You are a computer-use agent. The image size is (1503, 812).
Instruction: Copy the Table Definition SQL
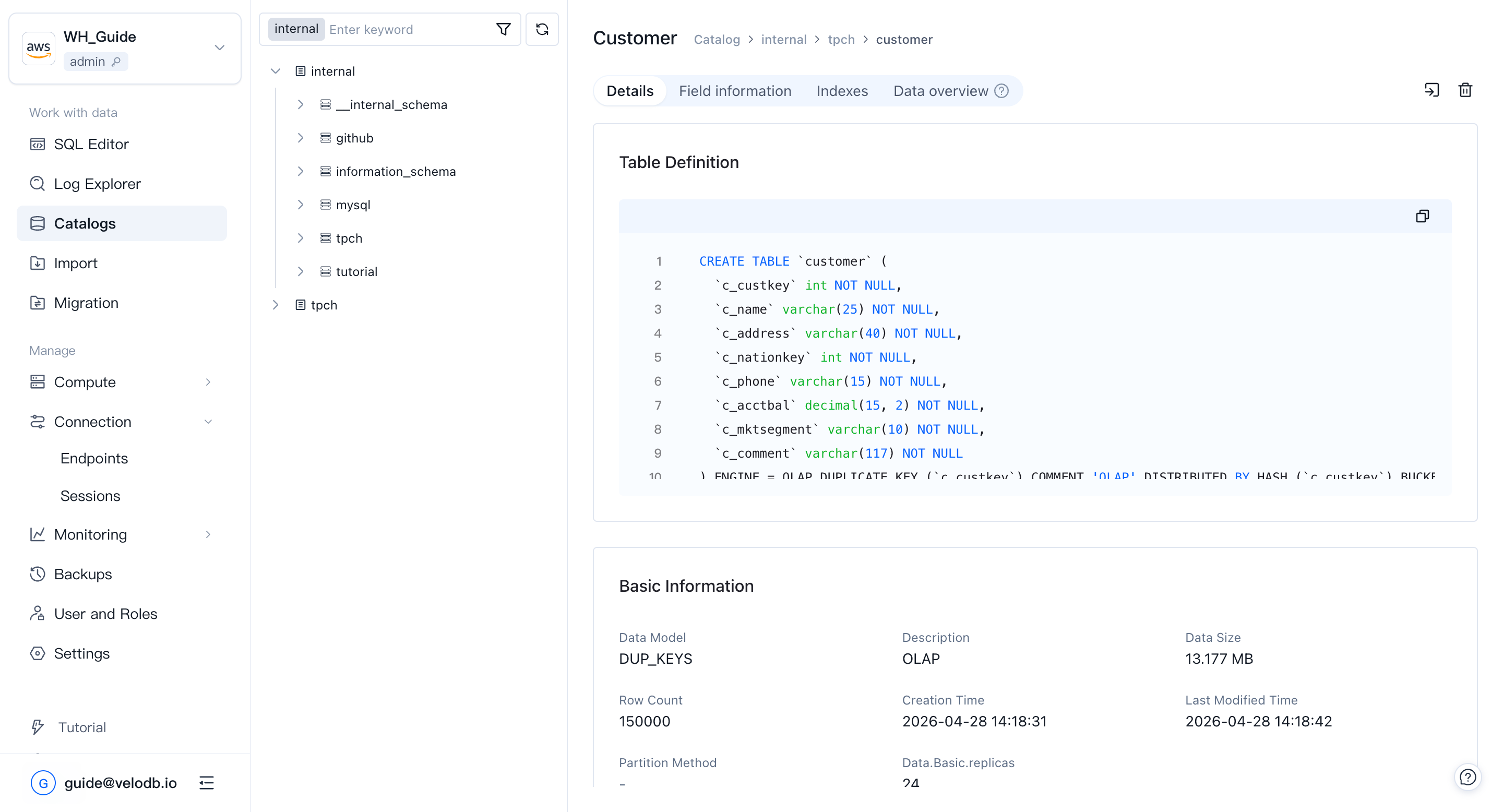tap(1423, 216)
